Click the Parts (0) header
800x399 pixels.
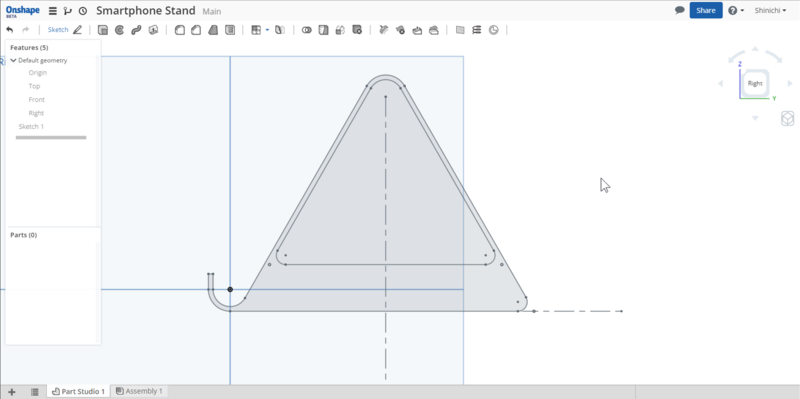click(x=23, y=235)
